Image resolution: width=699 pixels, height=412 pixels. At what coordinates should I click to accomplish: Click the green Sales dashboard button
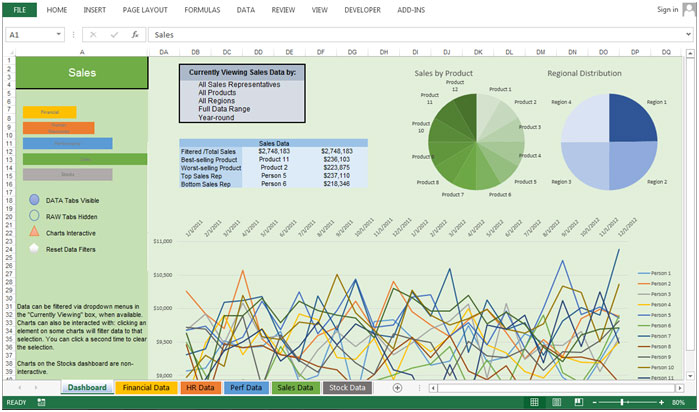(85, 159)
